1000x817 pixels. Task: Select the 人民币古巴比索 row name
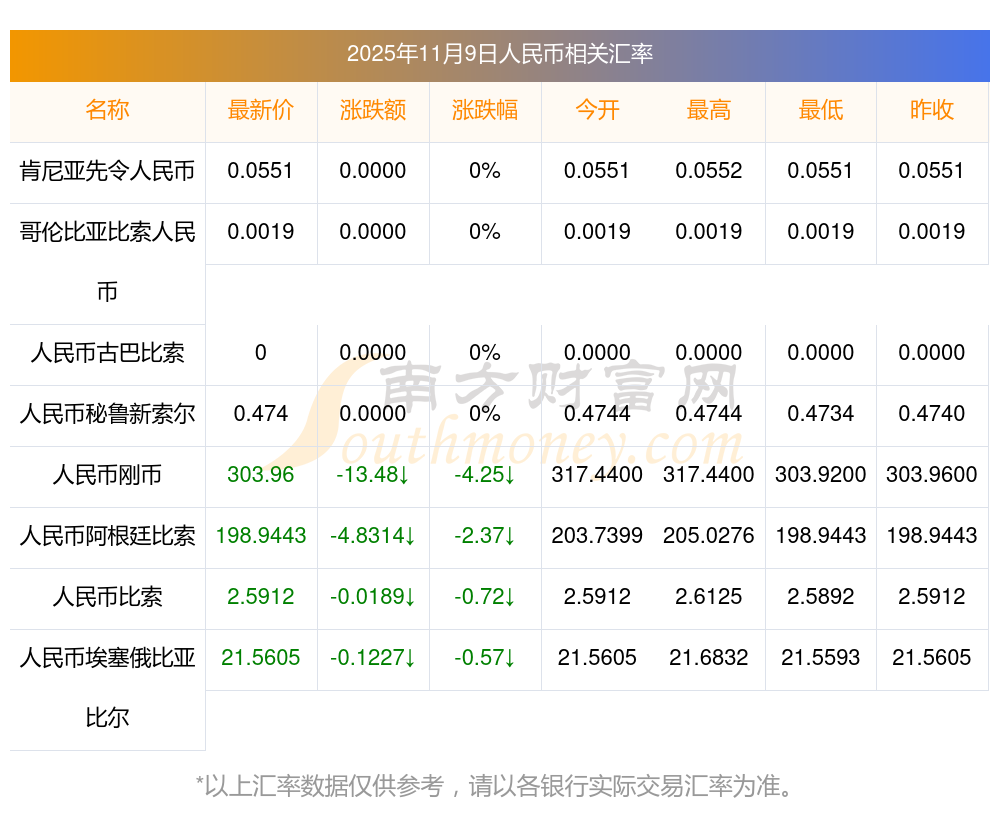(x=107, y=353)
